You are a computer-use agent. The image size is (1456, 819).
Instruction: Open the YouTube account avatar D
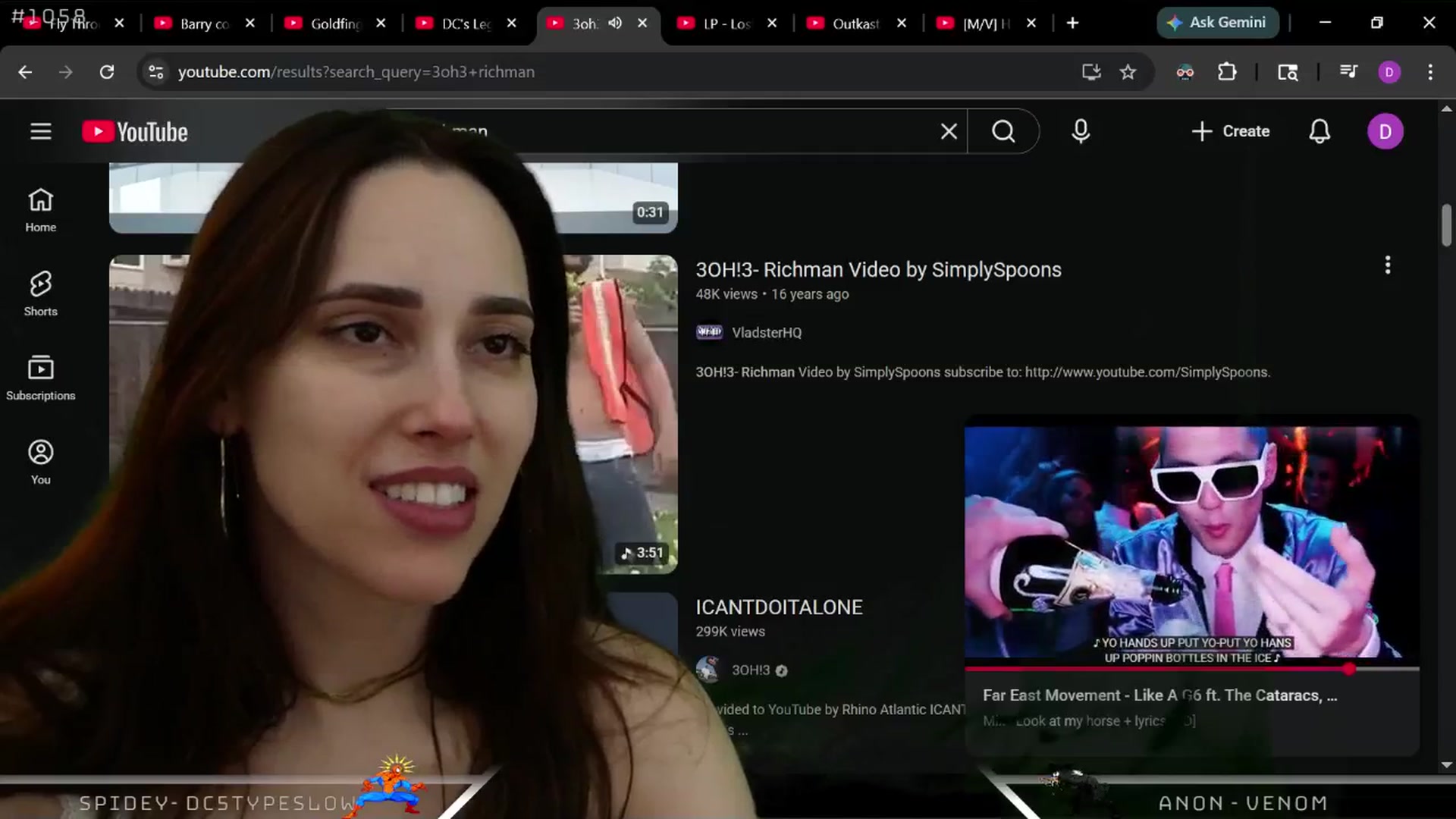coord(1385,131)
